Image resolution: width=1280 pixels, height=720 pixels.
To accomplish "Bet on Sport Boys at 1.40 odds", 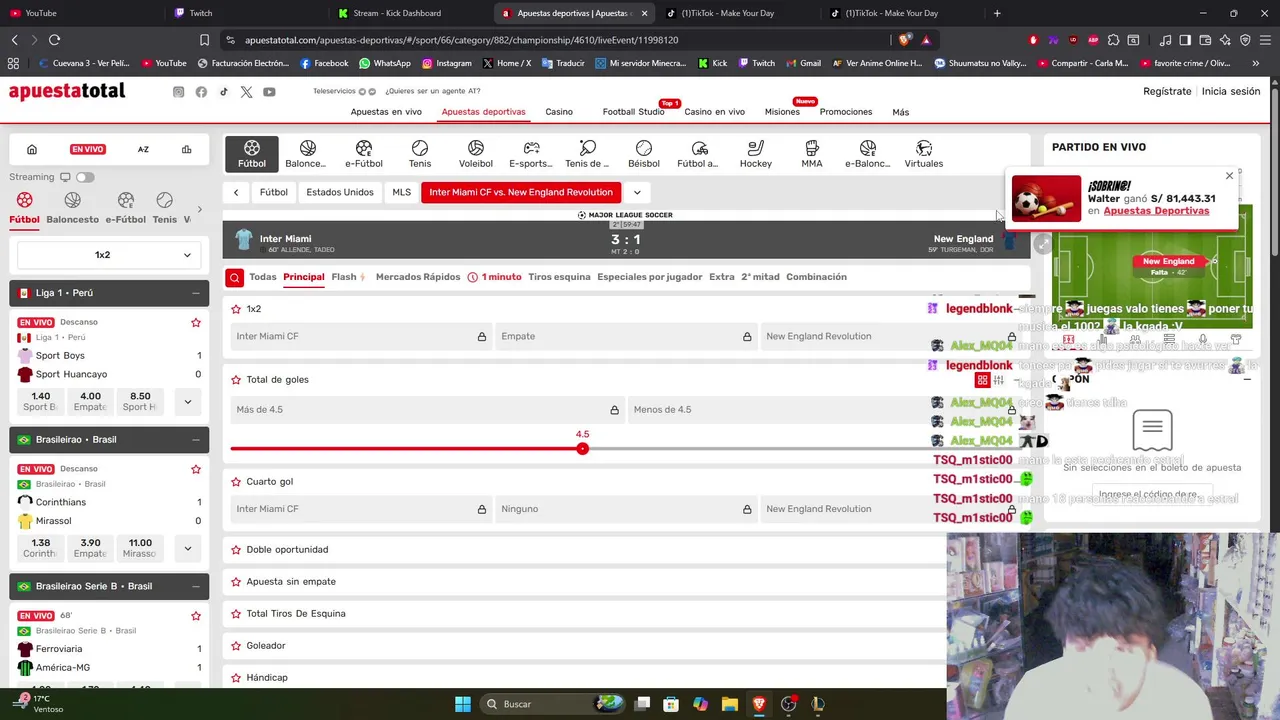I will tap(41, 402).
